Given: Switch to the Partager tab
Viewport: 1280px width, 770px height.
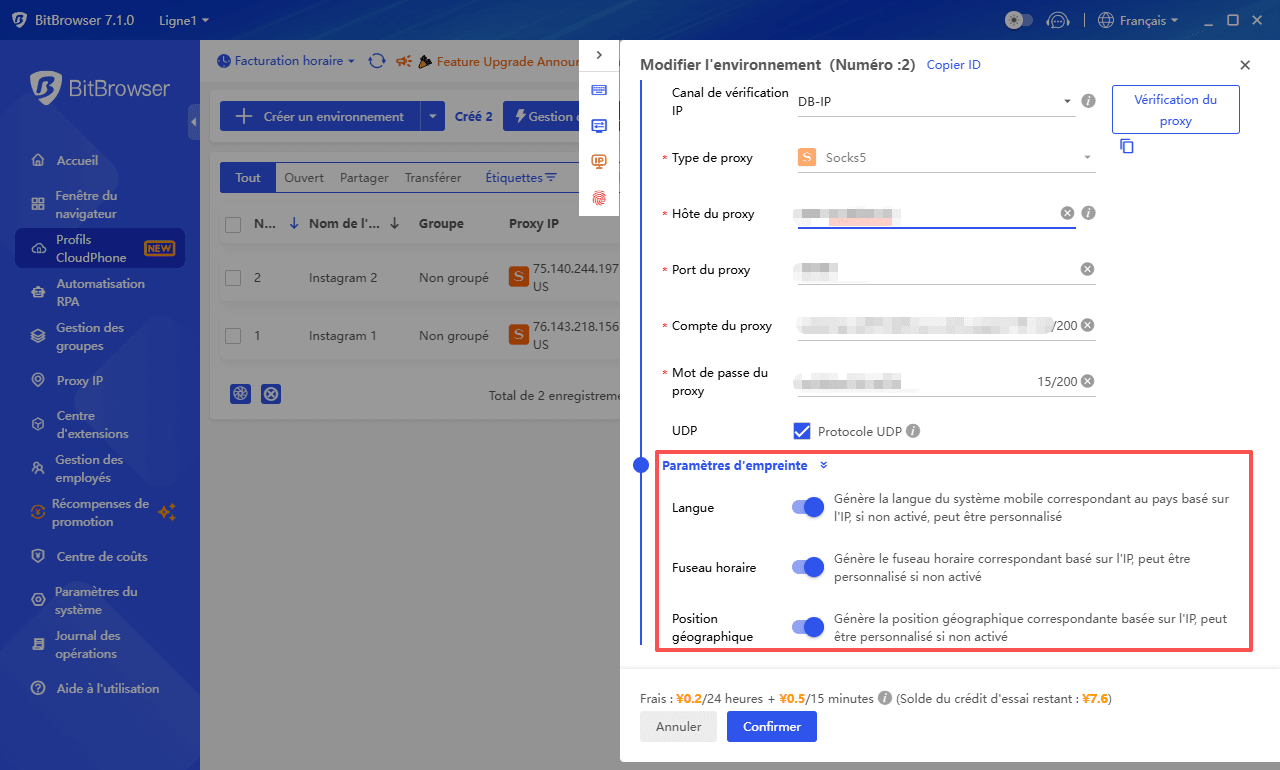Looking at the screenshot, I should (364, 178).
